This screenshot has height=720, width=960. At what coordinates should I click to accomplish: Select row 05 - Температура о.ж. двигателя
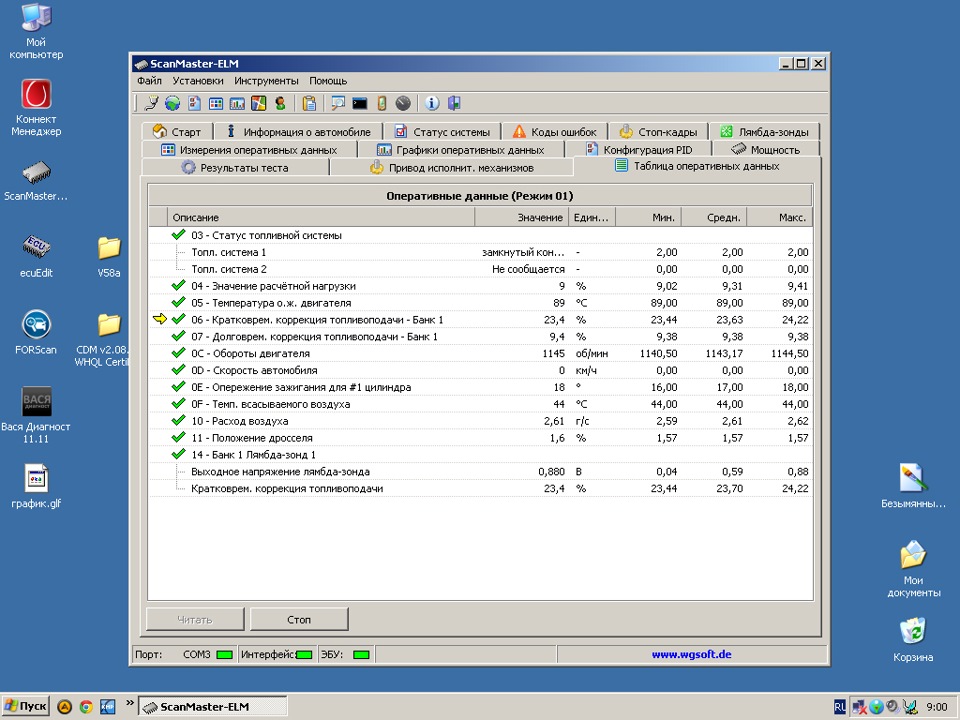[x=481, y=302]
